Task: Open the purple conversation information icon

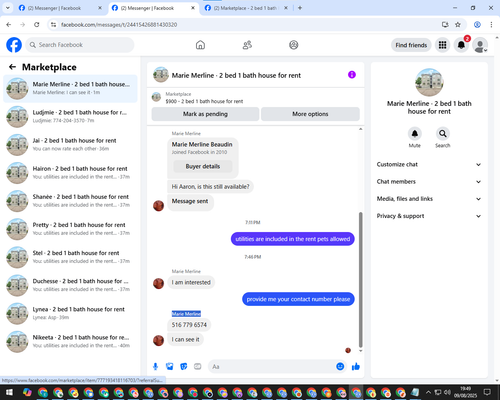Action: (352, 75)
